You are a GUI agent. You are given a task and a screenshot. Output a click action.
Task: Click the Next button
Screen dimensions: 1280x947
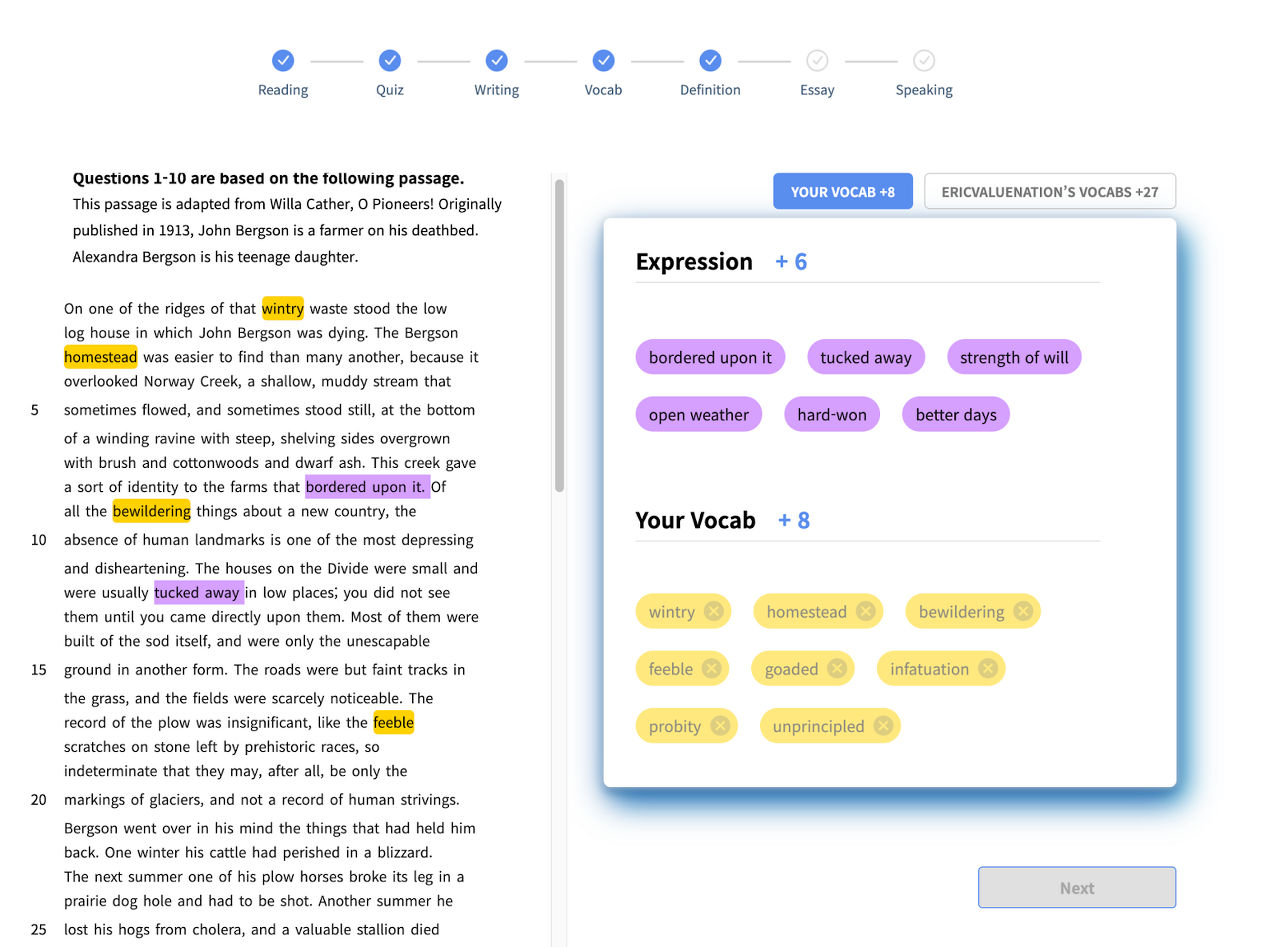[x=1077, y=887]
